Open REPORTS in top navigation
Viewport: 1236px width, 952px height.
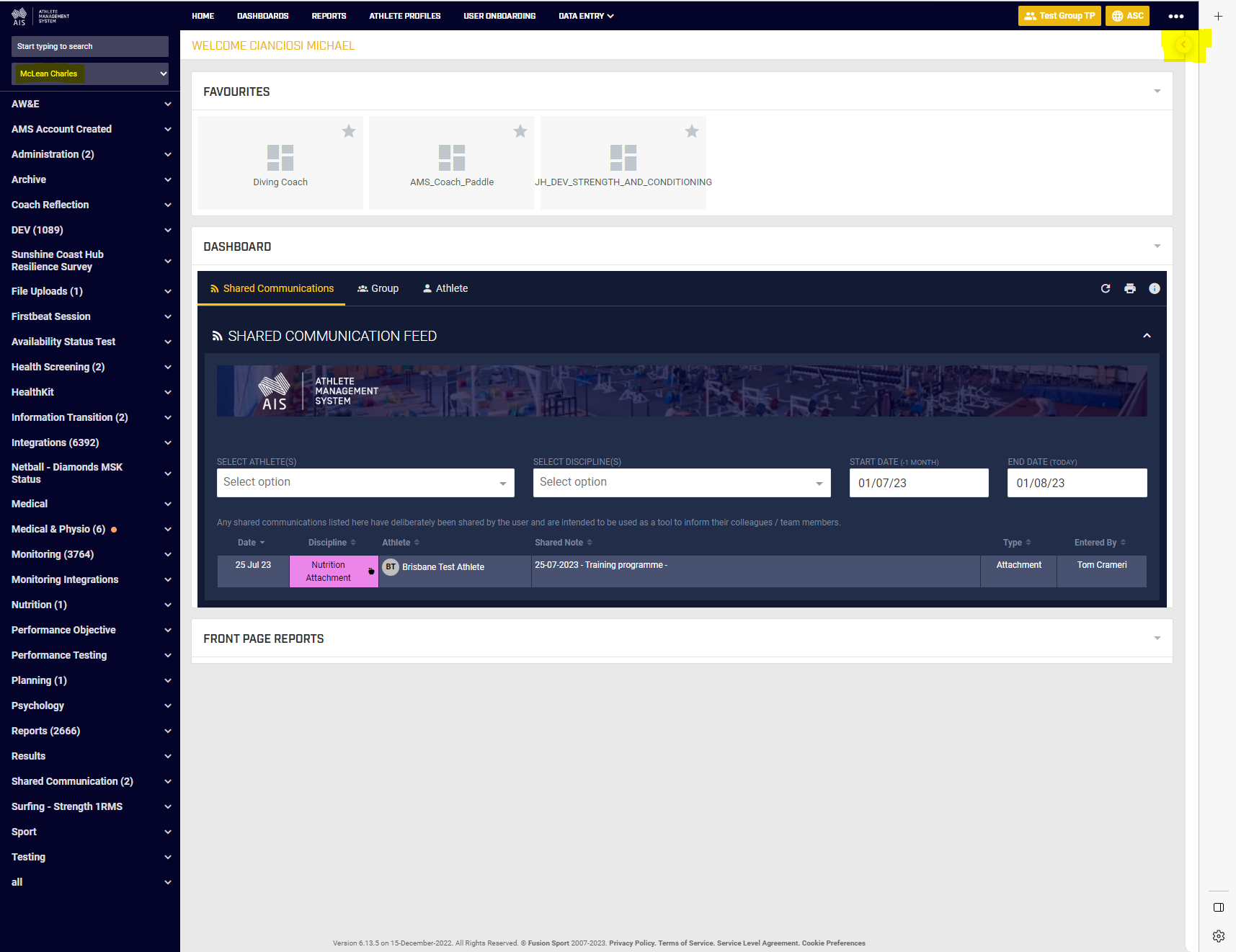[x=329, y=16]
